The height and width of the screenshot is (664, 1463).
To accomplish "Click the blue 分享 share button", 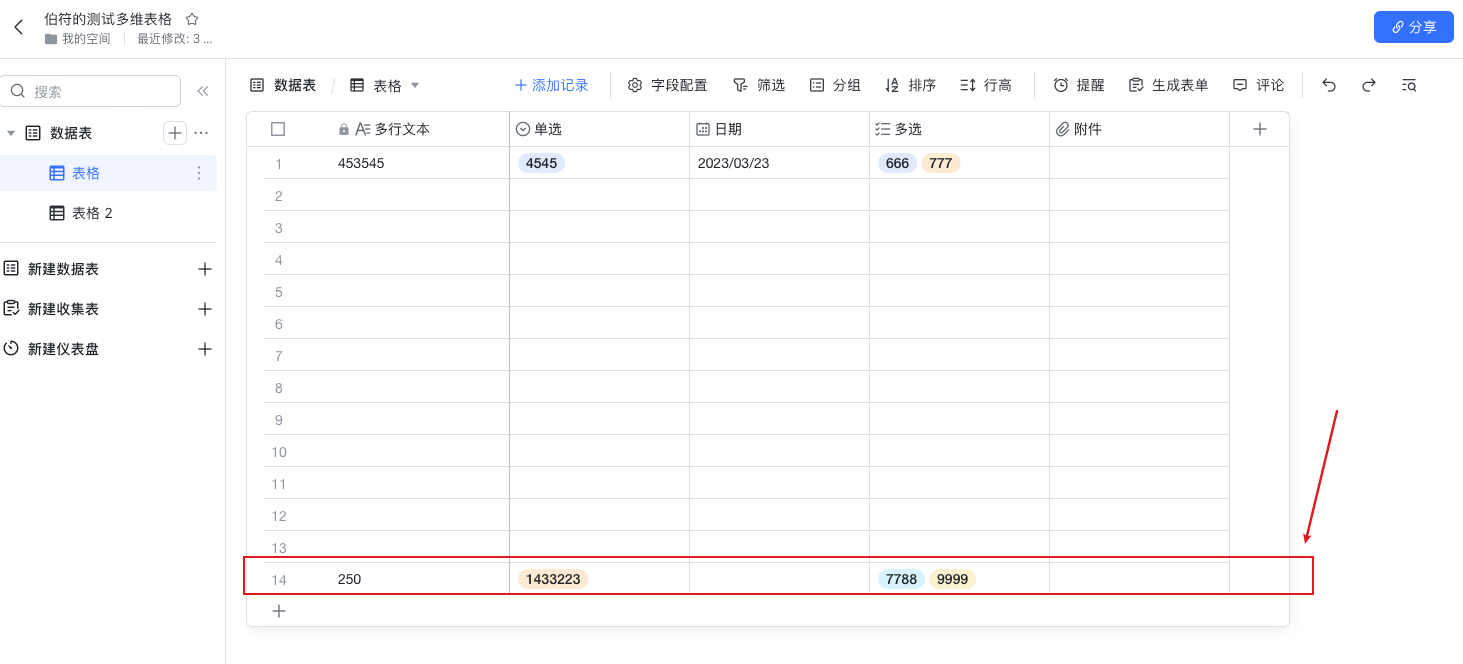I will (x=1413, y=27).
